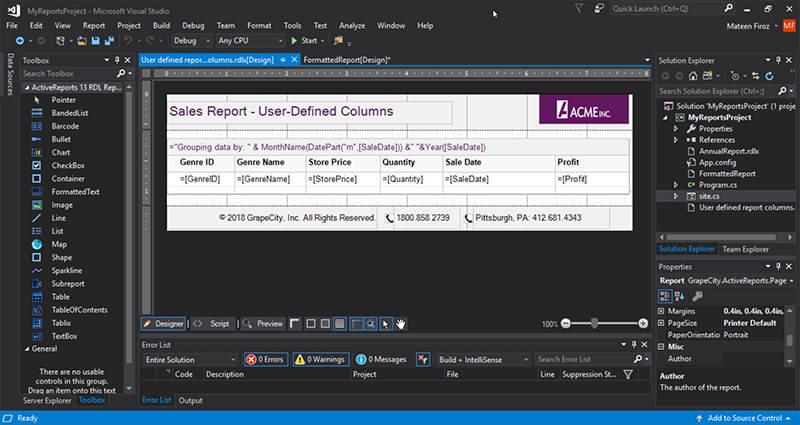This screenshot has height=425, width=800.
Task: Click the zoom out minus button
Action: [x=565, y=323]
